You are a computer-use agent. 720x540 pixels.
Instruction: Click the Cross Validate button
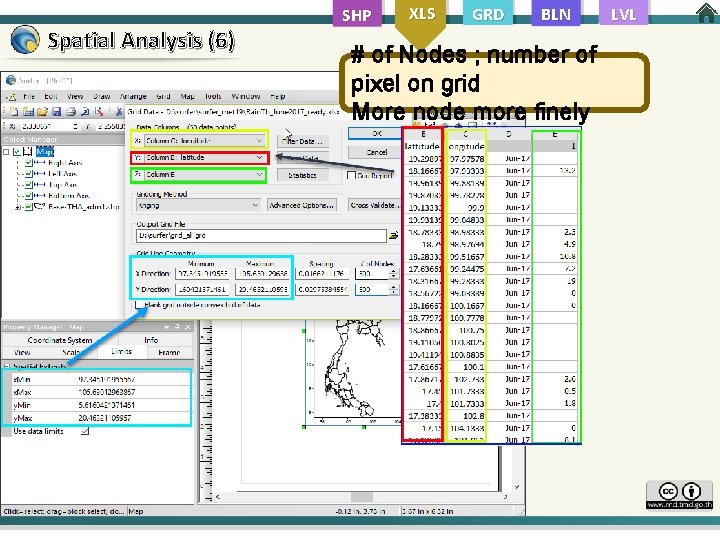click(x=374, y=205)
